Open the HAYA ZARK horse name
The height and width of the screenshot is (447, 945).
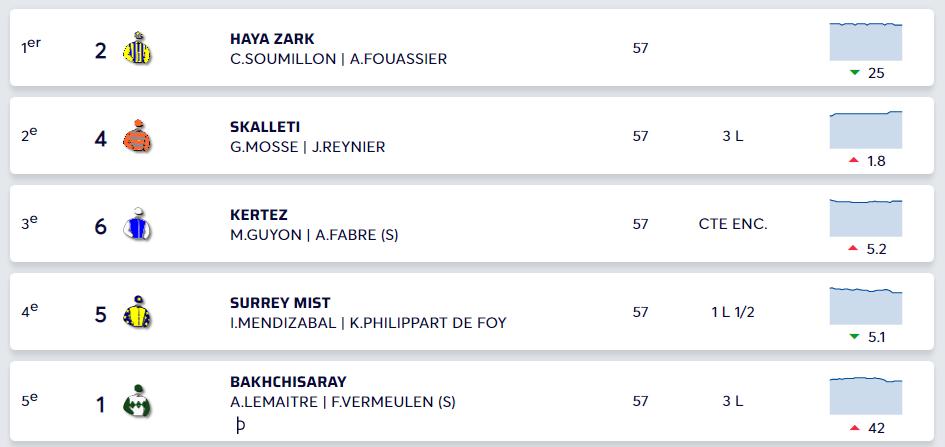(x=272, y=39)
